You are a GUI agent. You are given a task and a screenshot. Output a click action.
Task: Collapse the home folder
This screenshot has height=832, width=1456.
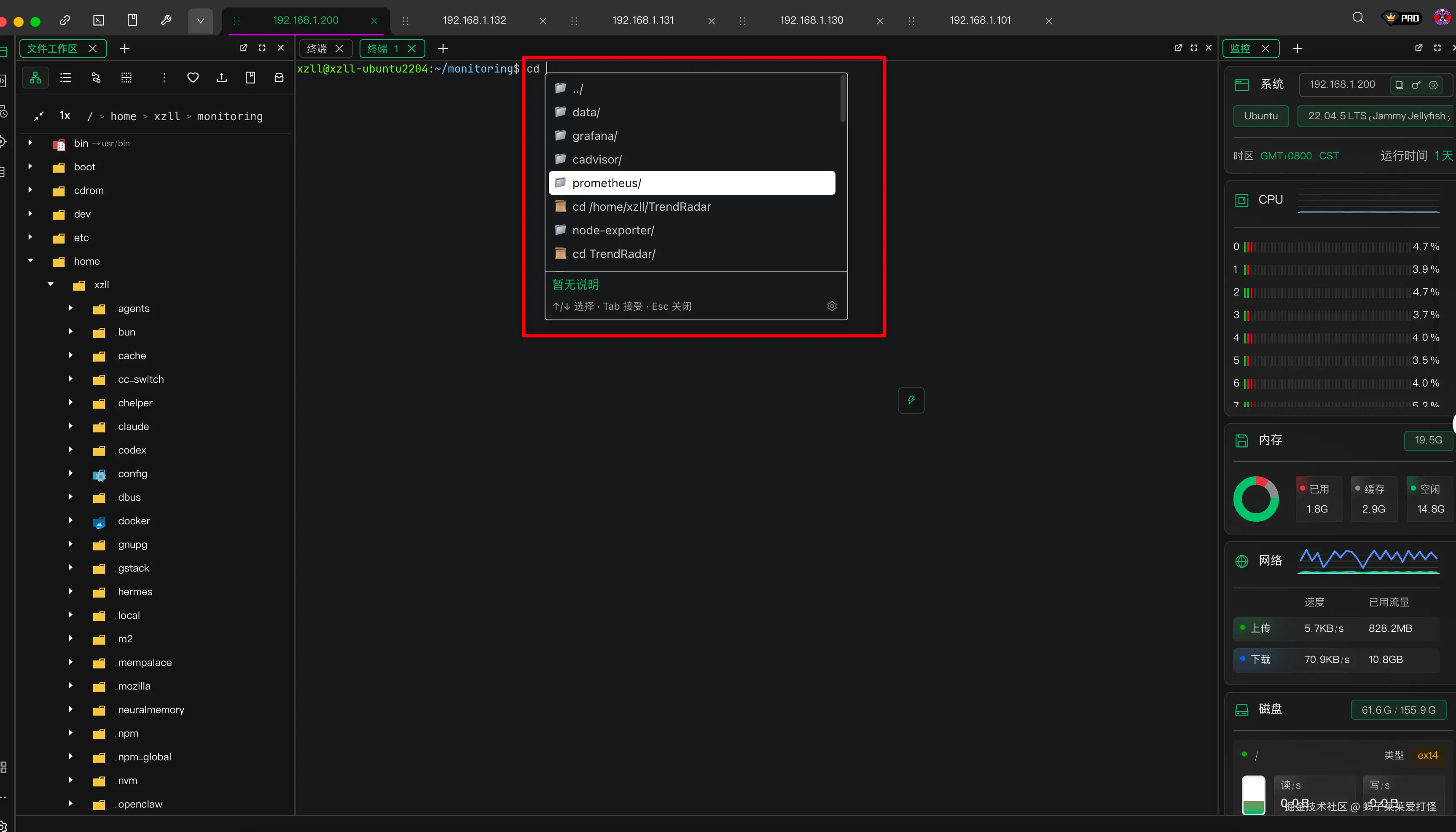pyautogui.click(x=30, y=260)
